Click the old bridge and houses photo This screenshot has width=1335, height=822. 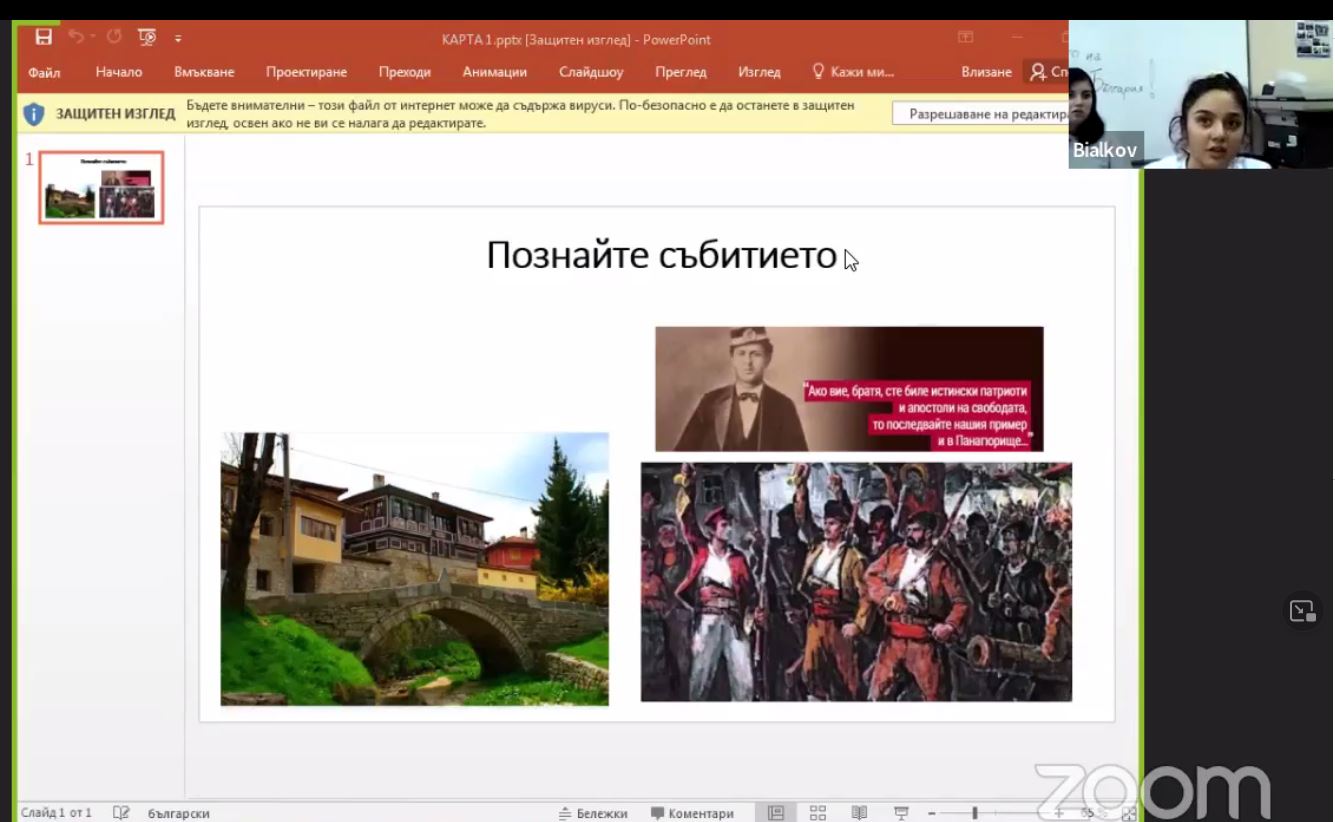pos(414,569)
